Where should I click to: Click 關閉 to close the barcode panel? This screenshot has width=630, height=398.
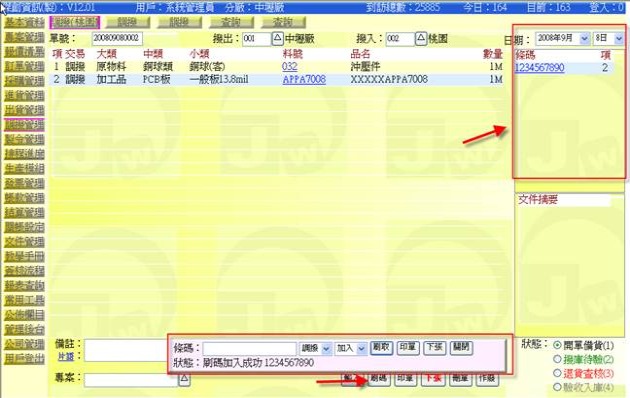(461, 347)
